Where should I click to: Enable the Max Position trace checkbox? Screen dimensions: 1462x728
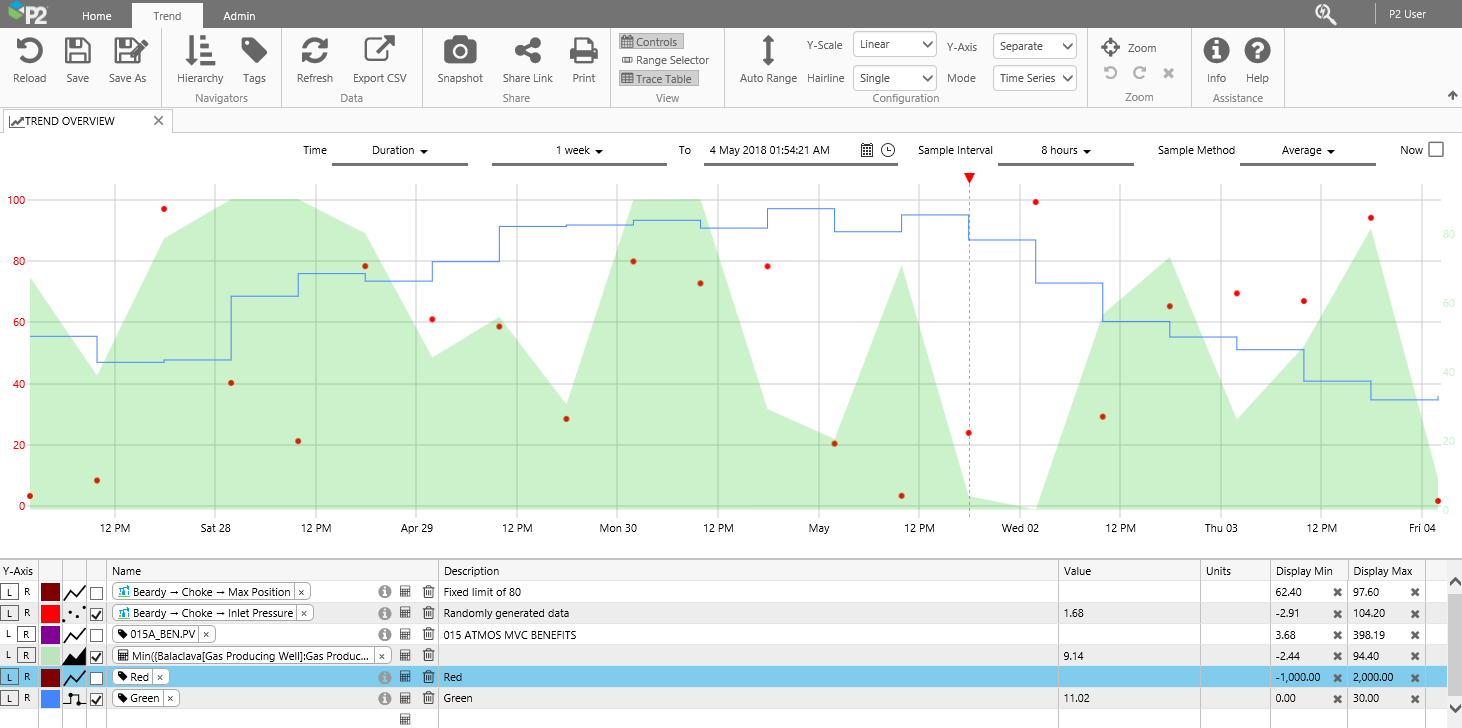coord(96,593)
